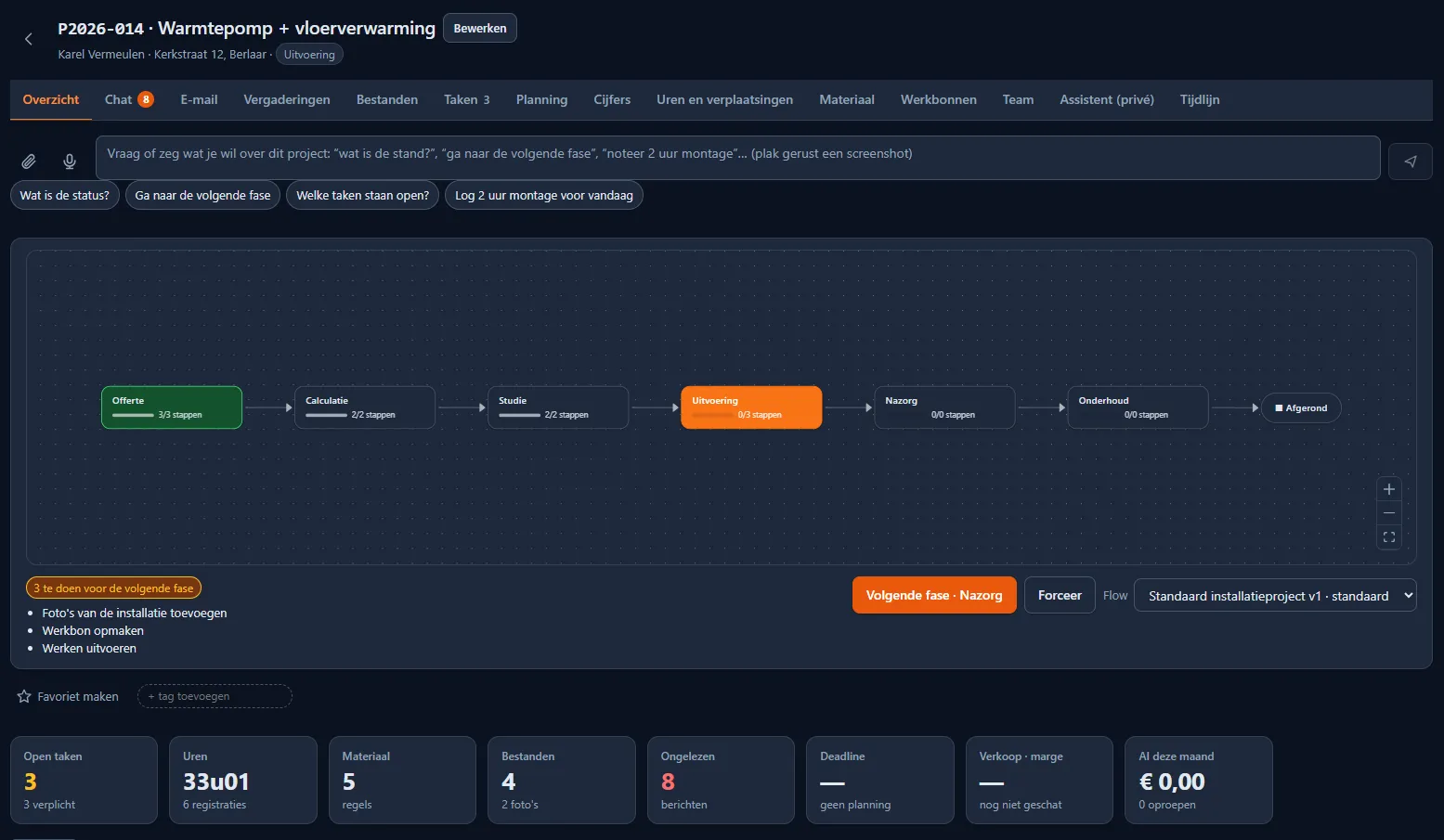The width and height of the screenshot is (1444, 840).
Task: Zoom in on the flow diagram
Action: pyautogui.click(x=1389, y=489)
